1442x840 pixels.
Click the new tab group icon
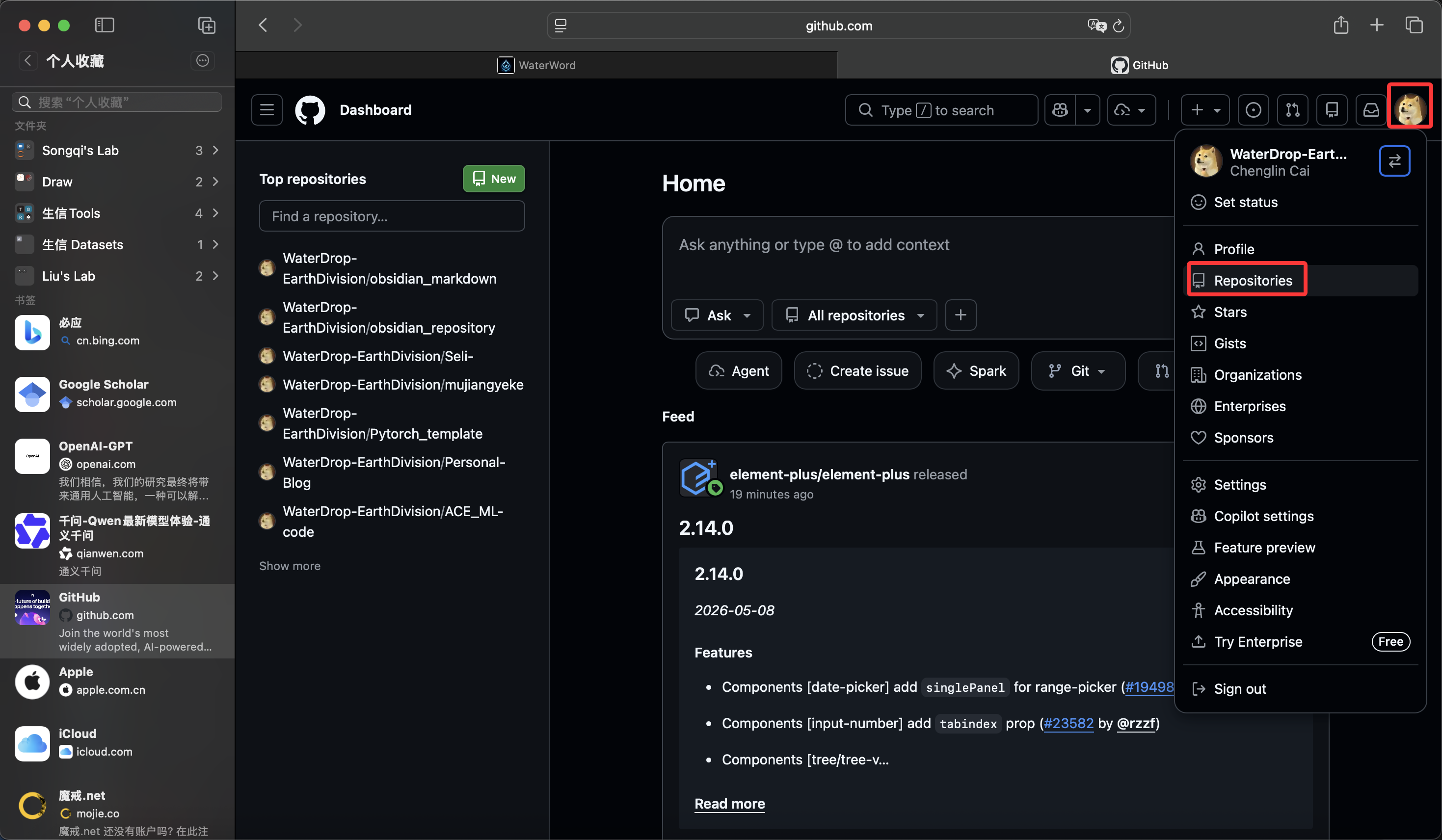point(207,25)
